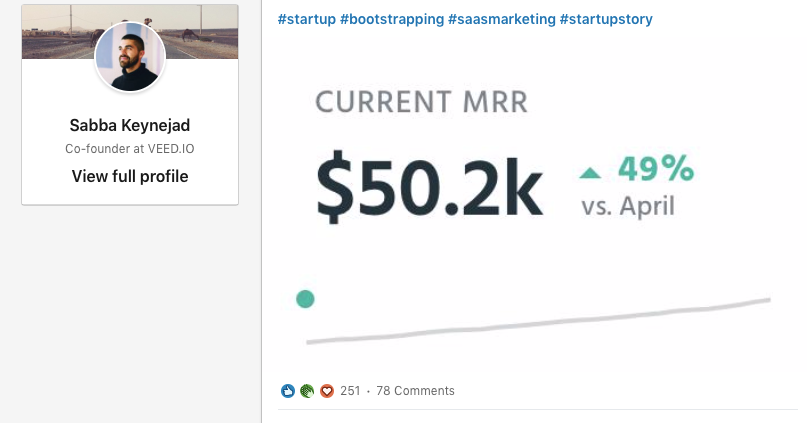Open the 251 reactions count
807x423 pixels.
click(350, 391)
